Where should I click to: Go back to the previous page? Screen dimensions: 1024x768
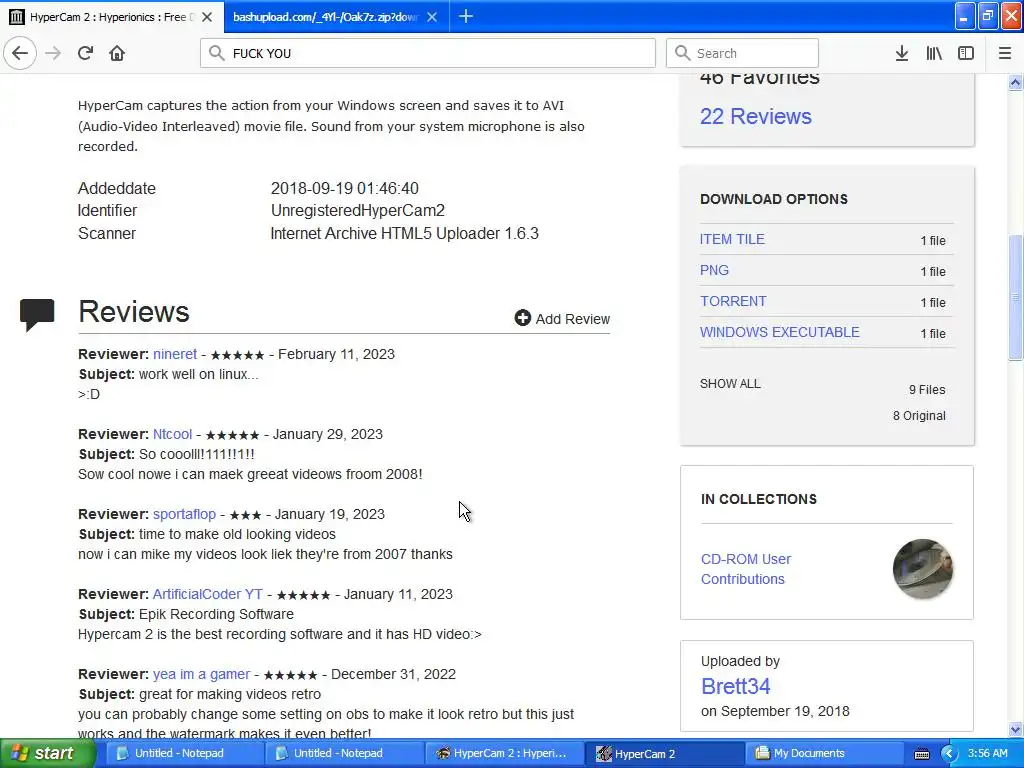point(20,53)
